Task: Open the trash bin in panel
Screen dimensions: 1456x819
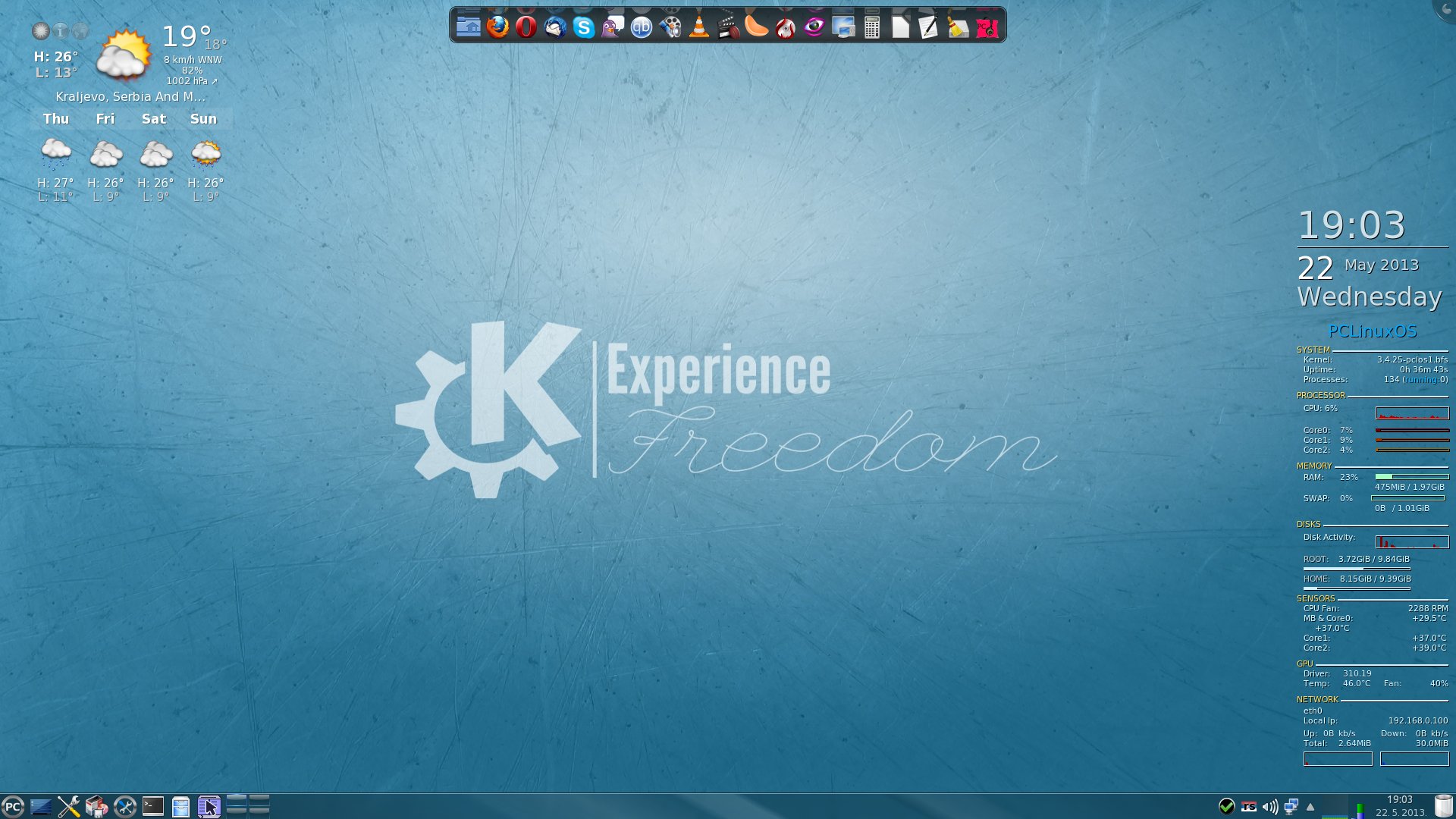Action: click(1444, 805)
